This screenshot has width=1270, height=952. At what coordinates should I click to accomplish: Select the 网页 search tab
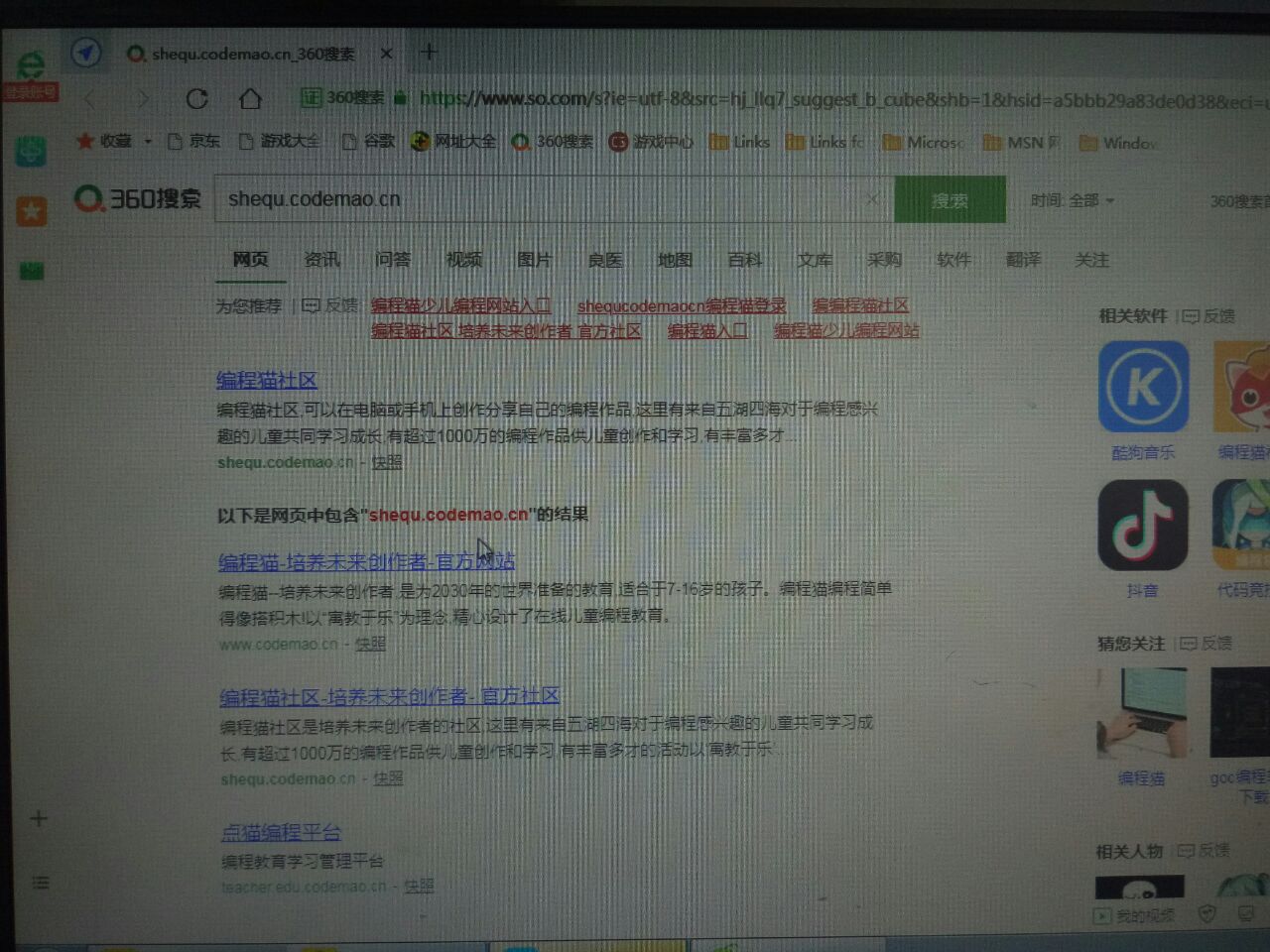coord(250,260)
